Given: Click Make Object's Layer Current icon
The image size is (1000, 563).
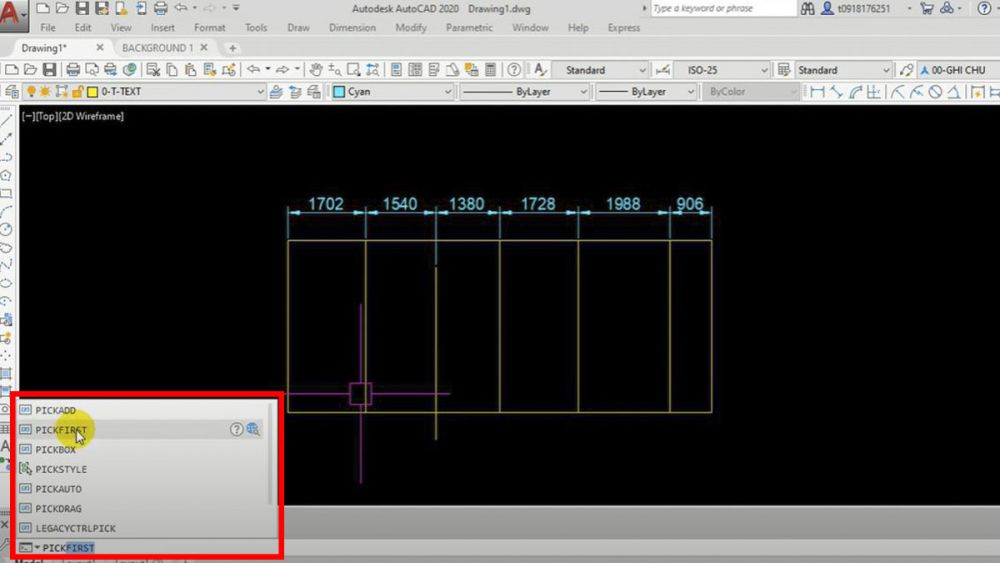Looking at the screenshot, I should point(276,92).
